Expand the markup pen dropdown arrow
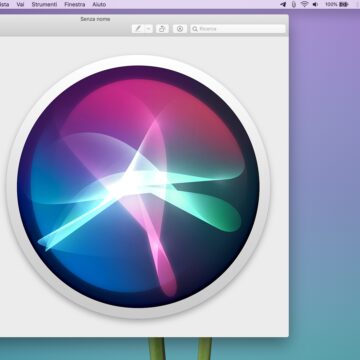 tap(149, 29)
